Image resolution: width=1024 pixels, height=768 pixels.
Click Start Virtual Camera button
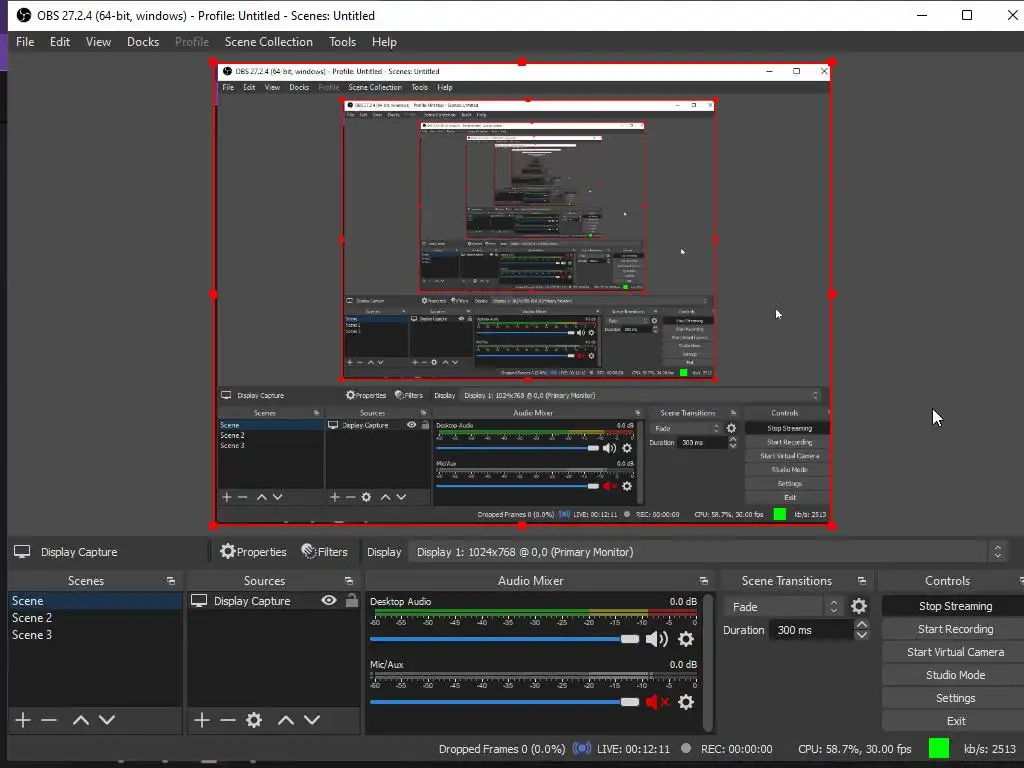coord(955,652)
